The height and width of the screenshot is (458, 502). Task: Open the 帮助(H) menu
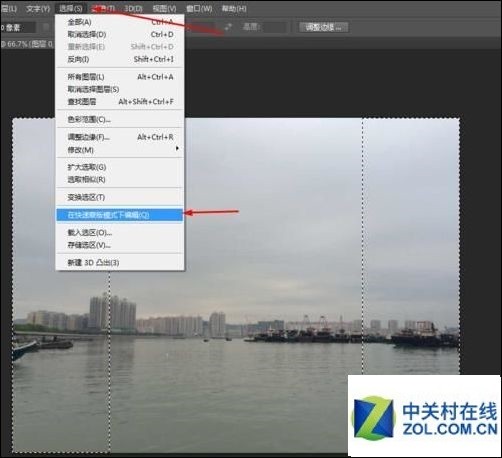coord(234,8)
